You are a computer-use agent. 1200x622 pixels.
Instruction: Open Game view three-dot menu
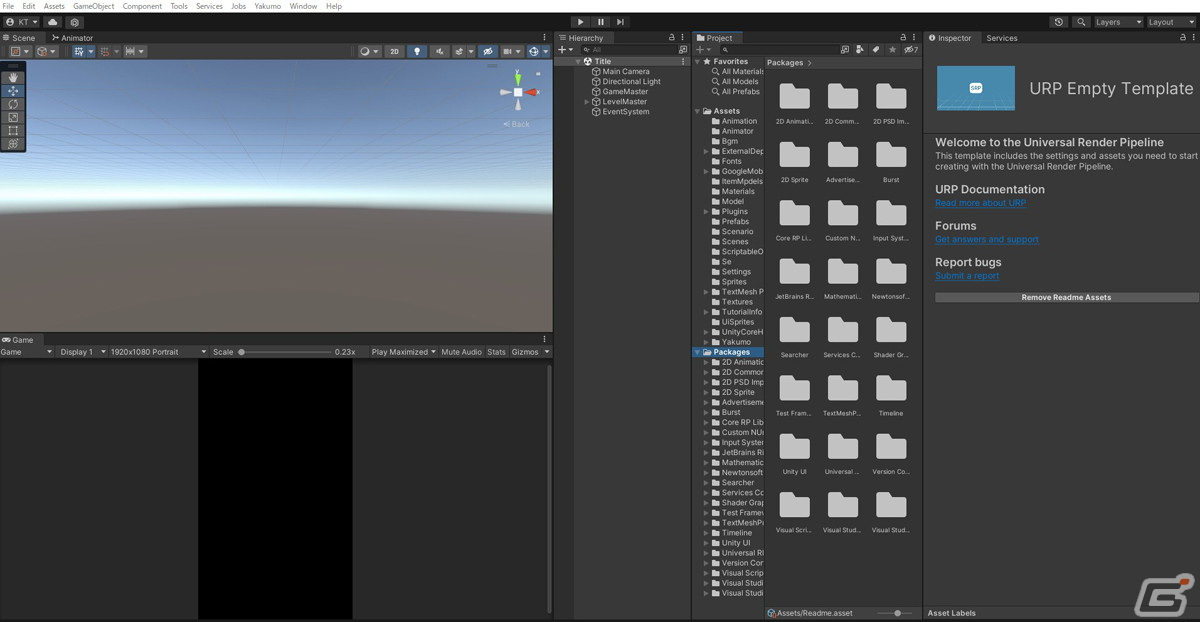tap(545, 340)
